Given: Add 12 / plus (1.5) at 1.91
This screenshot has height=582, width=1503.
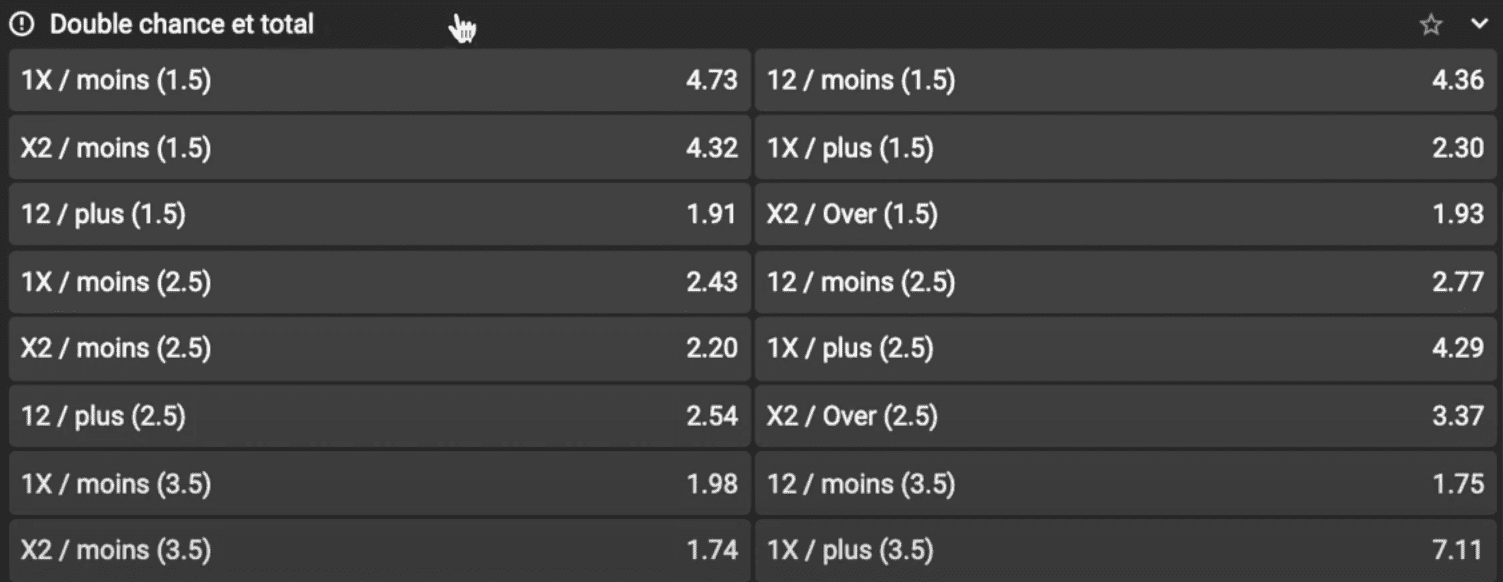Looking at the screenshot, I should pyautogui.click(x=379, y=214).
